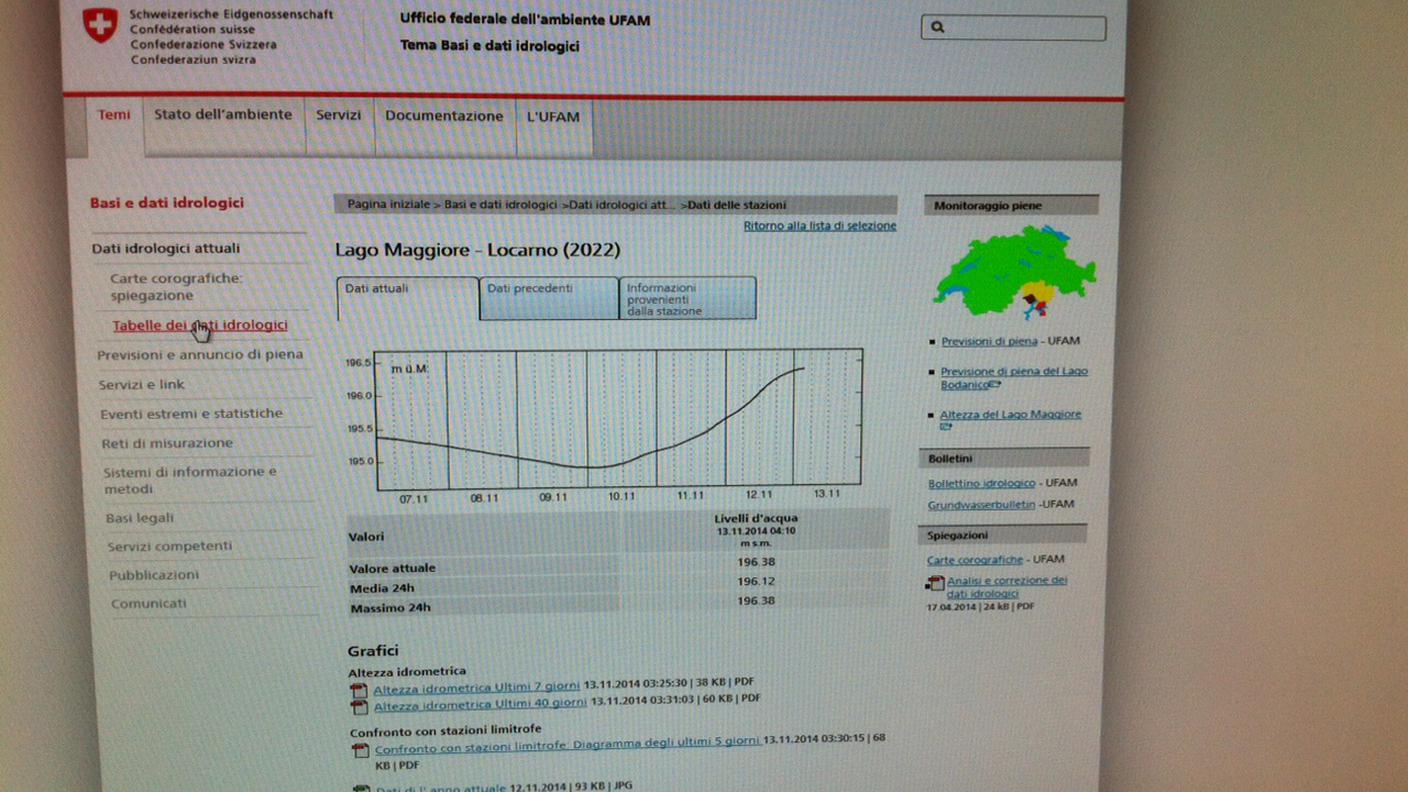Click Basi e dati idrologici breadcrumb
This screenshot has height=792, width=1408.
(500, 204)
